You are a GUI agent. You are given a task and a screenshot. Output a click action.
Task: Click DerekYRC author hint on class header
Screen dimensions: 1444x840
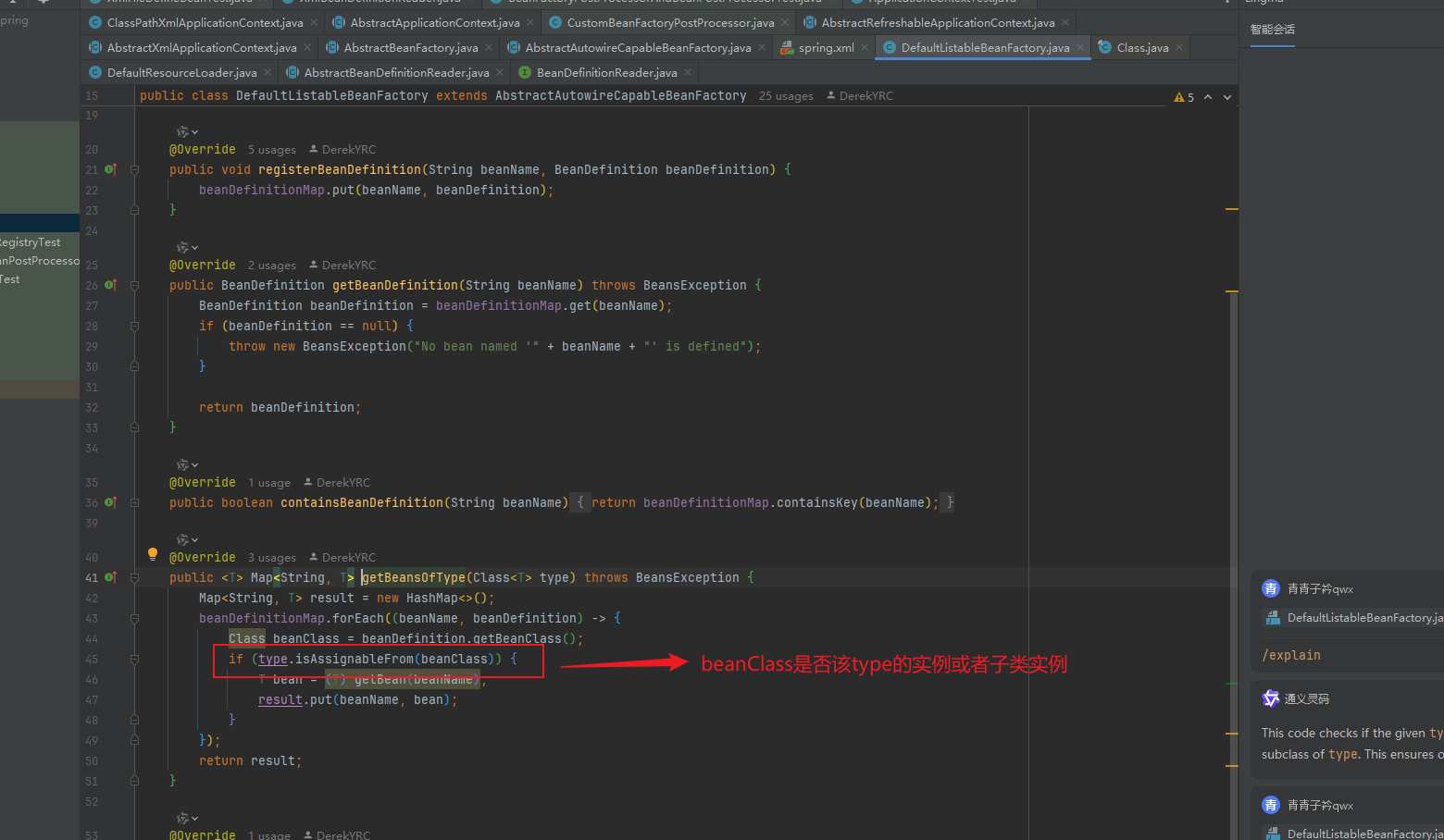coord(860,96)
